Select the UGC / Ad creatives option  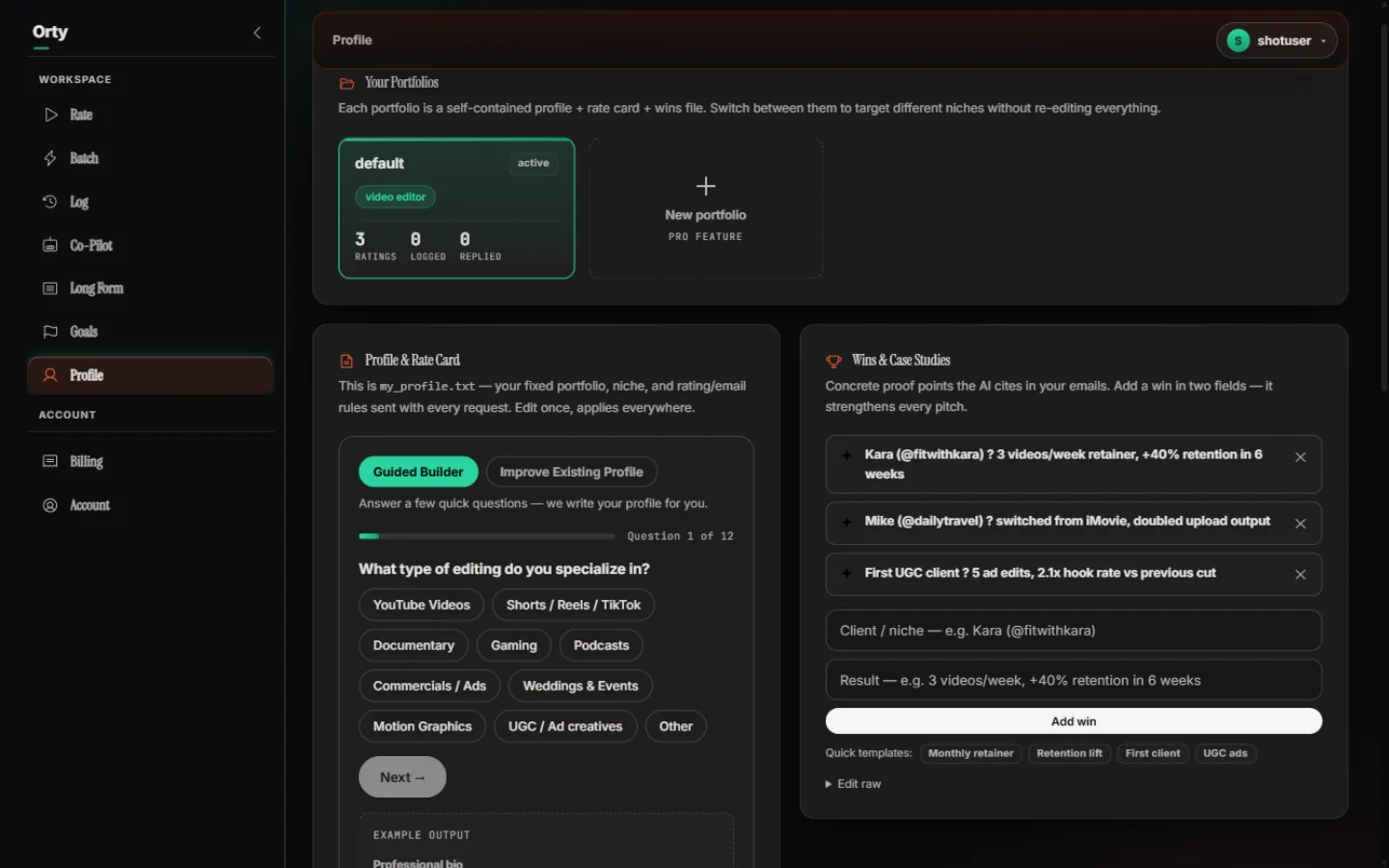[x=565, y=726]
